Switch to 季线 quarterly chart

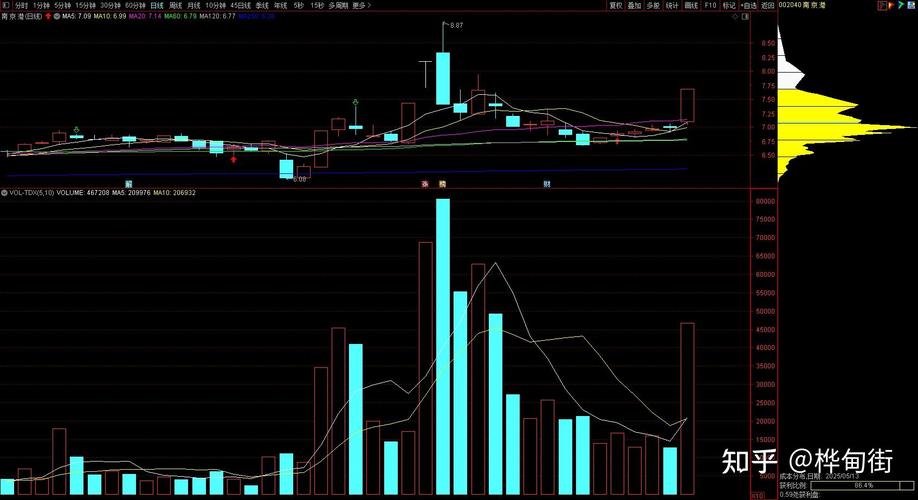(262, 5)
